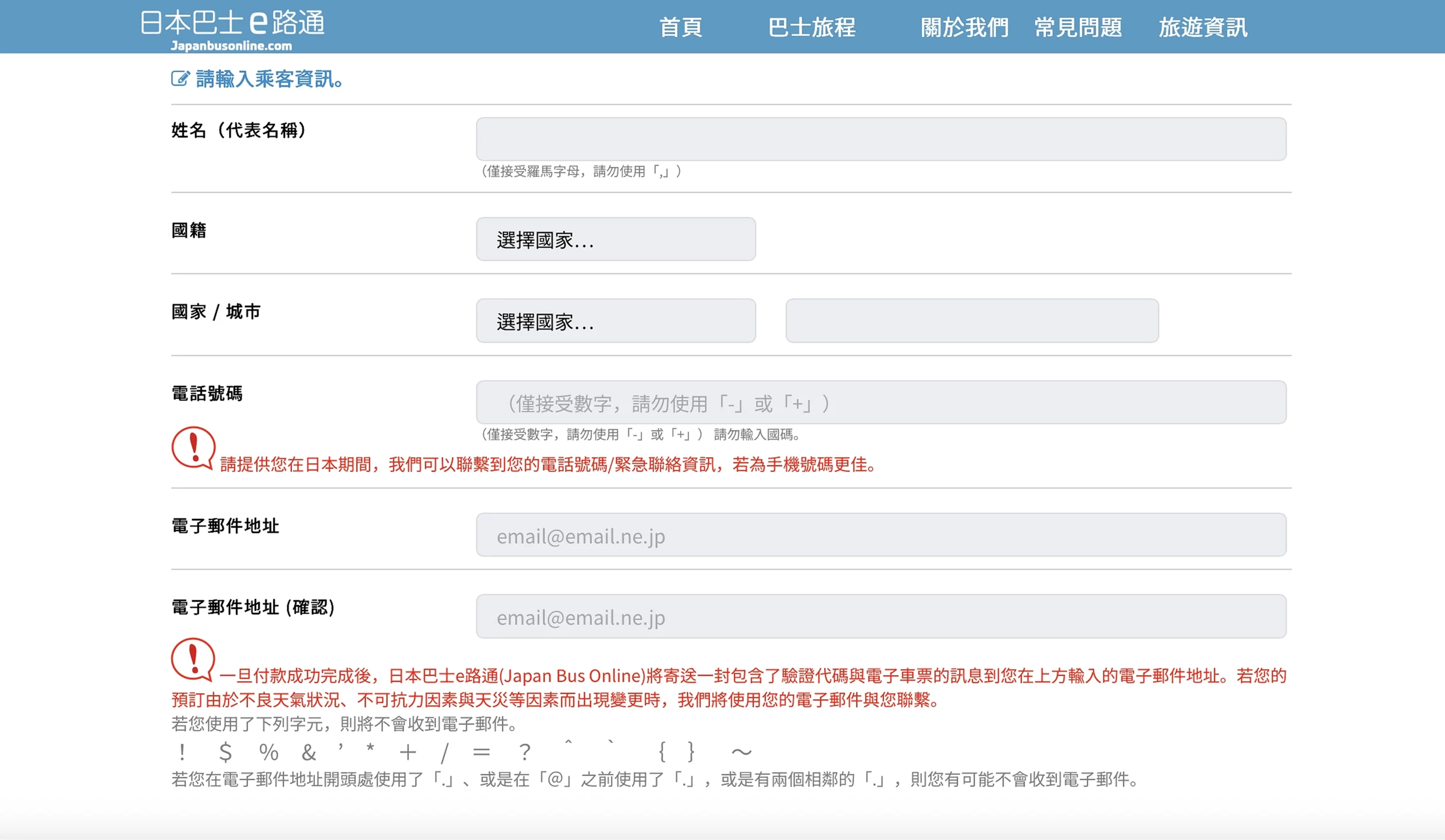Focus the 電子郵件地址 input field
This screenshot has width=1445, height=840.
(881, 535)
